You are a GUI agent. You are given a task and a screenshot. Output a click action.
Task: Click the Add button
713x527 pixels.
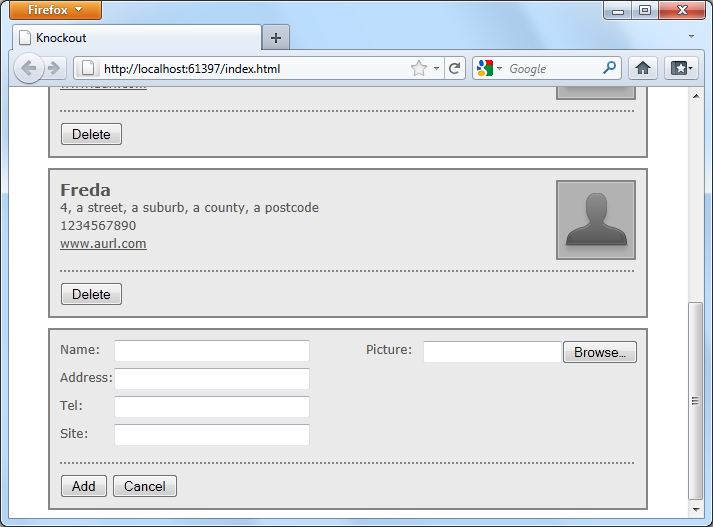pos(84,486)
